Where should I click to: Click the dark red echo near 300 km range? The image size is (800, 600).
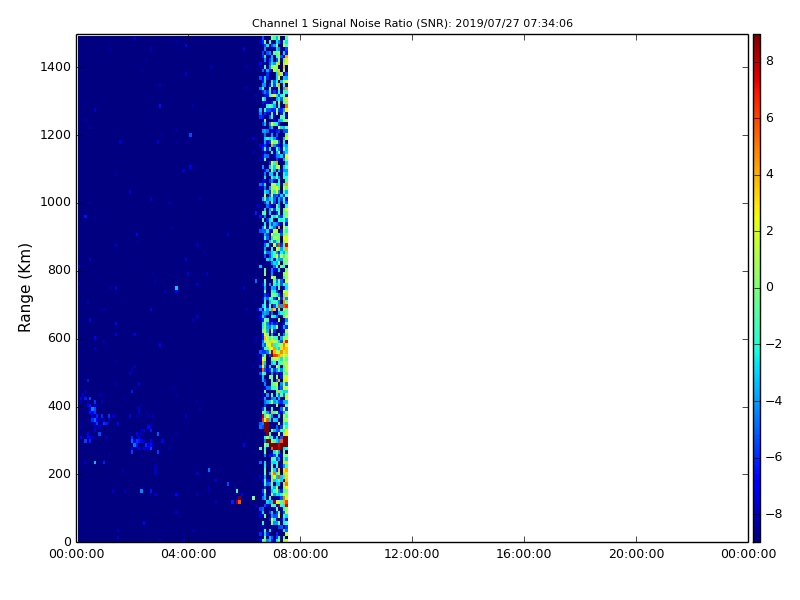(279, 443)
